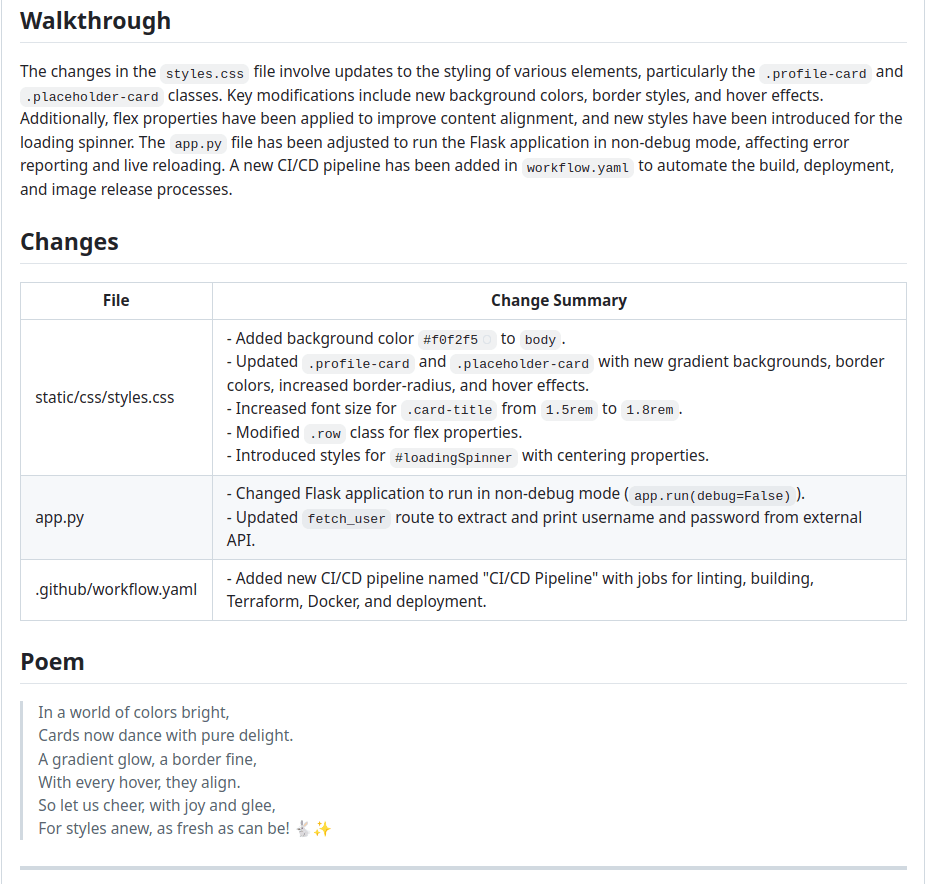Click the styles.css code tag in Walkthrough
Viewport: 925px width, 884px height.
point(204,73)
